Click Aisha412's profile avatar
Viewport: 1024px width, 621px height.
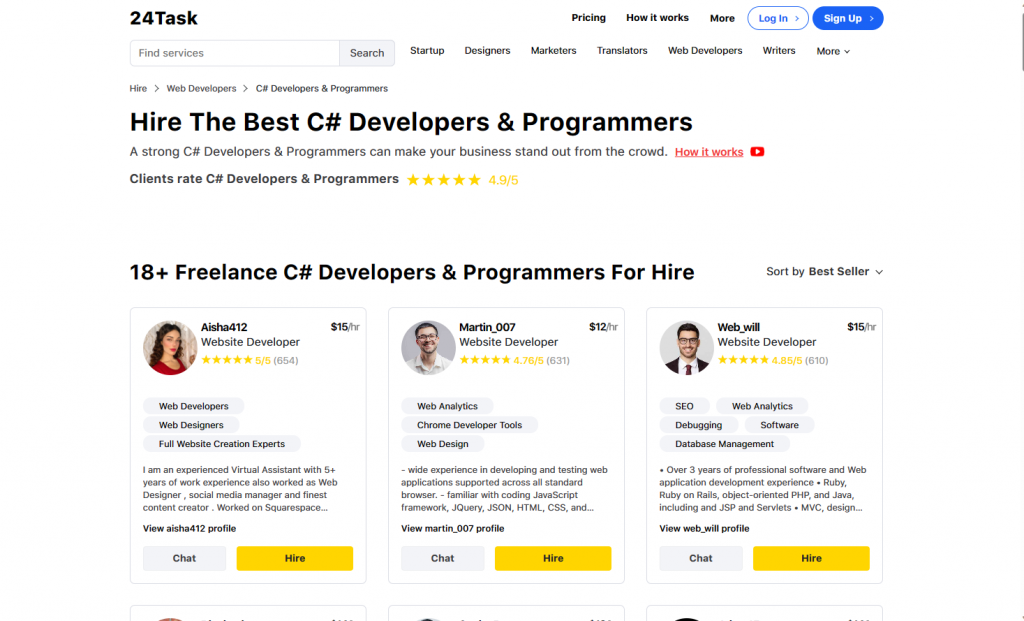point(170,347)
